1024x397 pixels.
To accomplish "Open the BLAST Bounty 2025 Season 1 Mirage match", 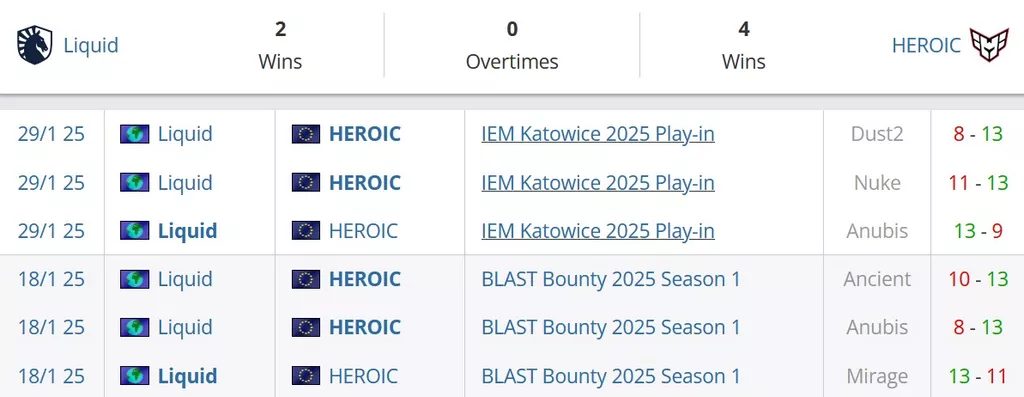I will [611, 376].
